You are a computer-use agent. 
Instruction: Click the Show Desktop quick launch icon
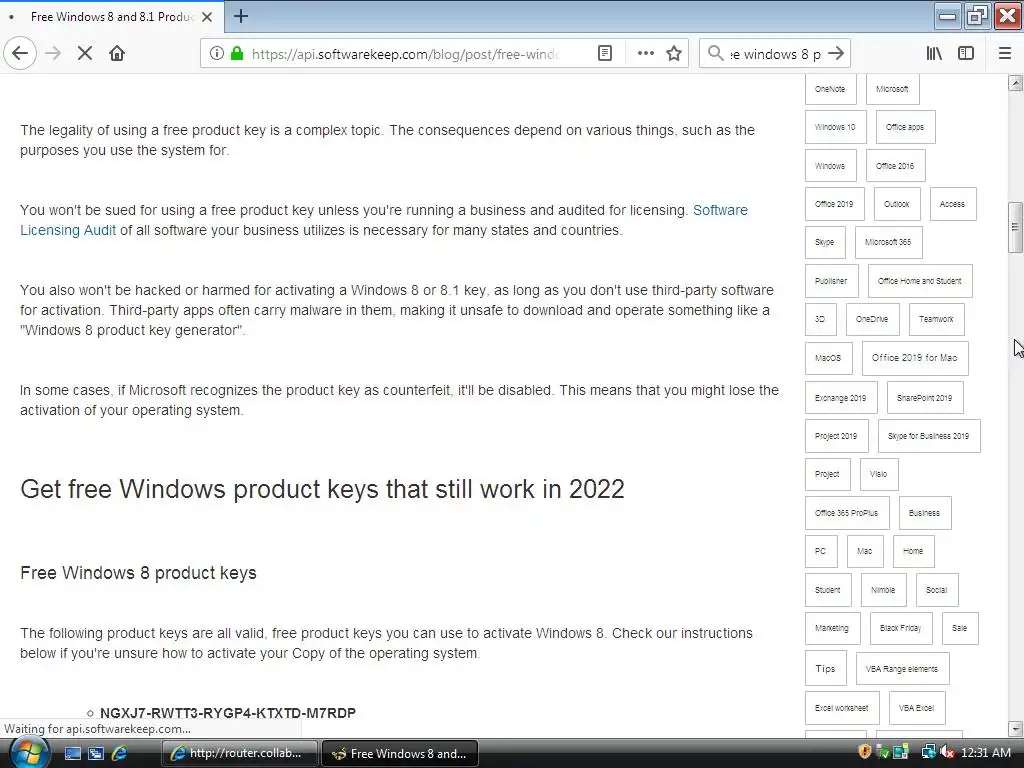[72, 754]
